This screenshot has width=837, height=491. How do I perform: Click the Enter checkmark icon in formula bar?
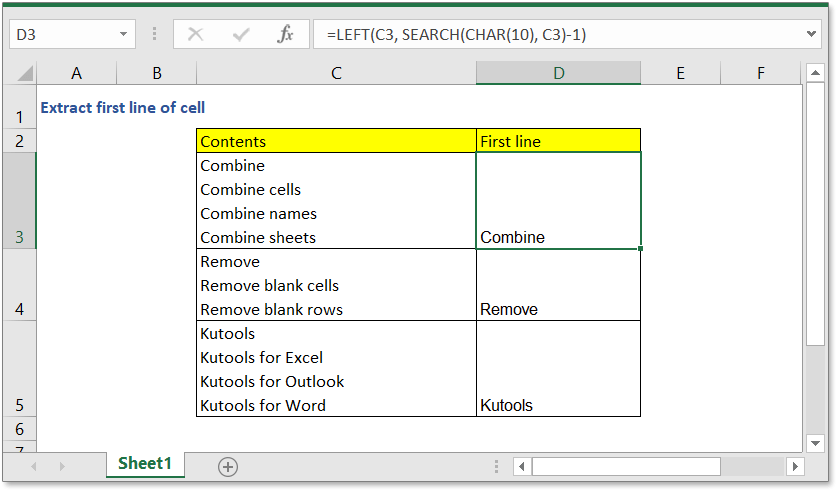coord(241,34)
